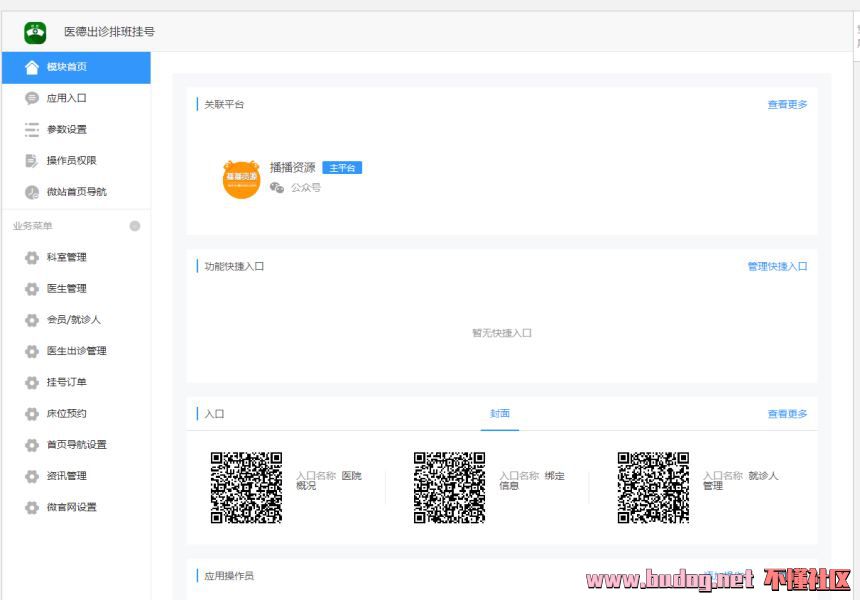Viewport: 860px width, 600px height.
Task: Go to 资讯管理 in business menu
Action: (x=76, y=476)
